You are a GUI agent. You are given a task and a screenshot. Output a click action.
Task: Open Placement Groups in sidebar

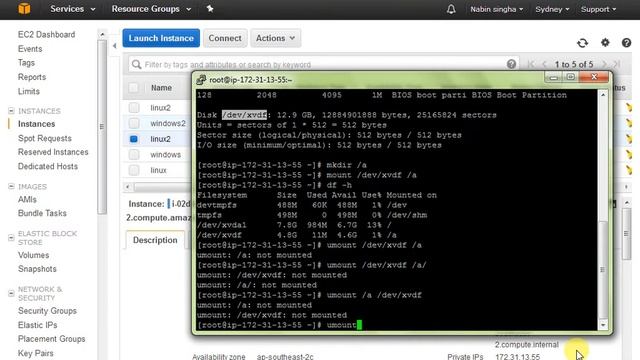point(51,339)
